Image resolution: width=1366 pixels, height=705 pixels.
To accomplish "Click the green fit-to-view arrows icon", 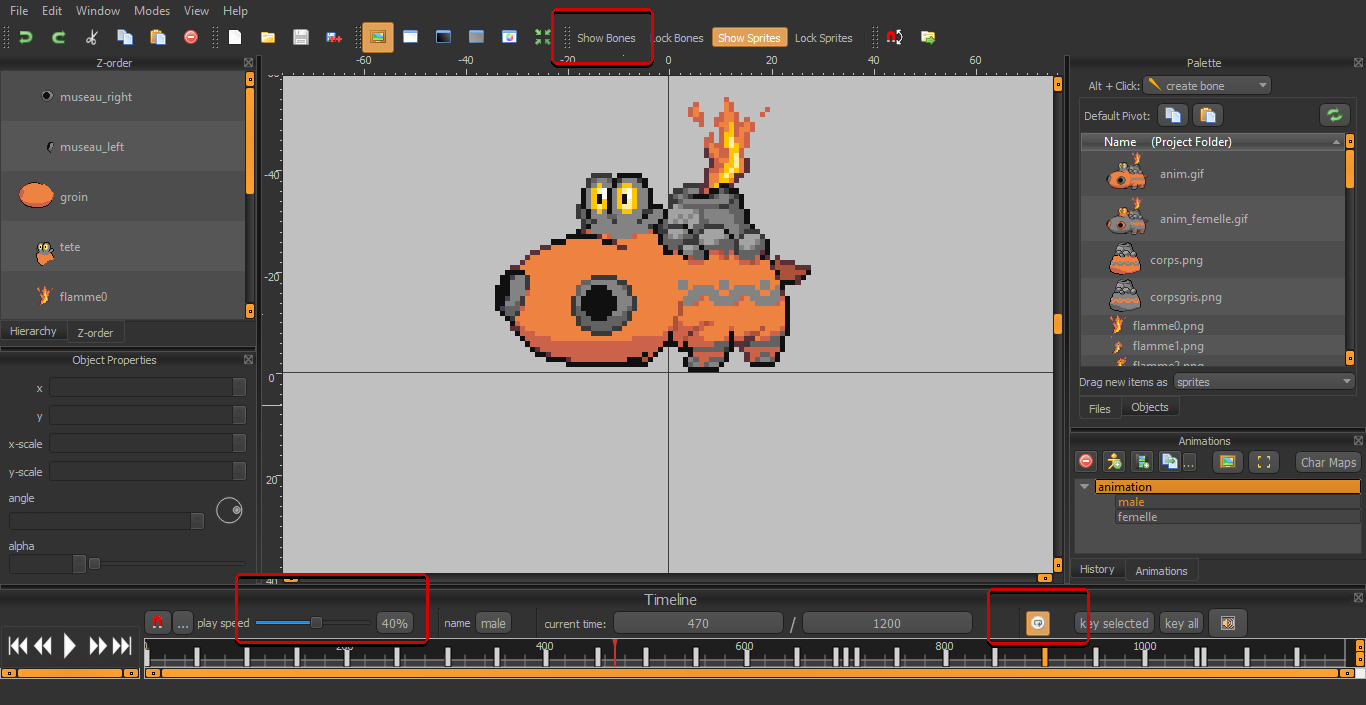I will (x=542, y=37).
